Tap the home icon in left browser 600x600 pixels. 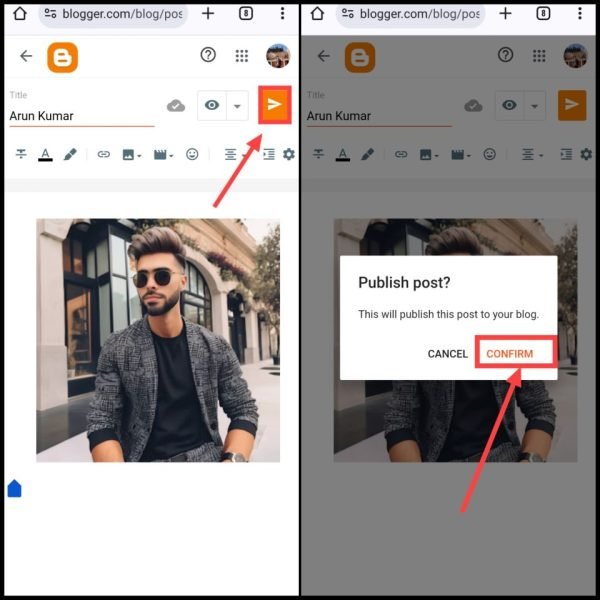coord(20,14)
